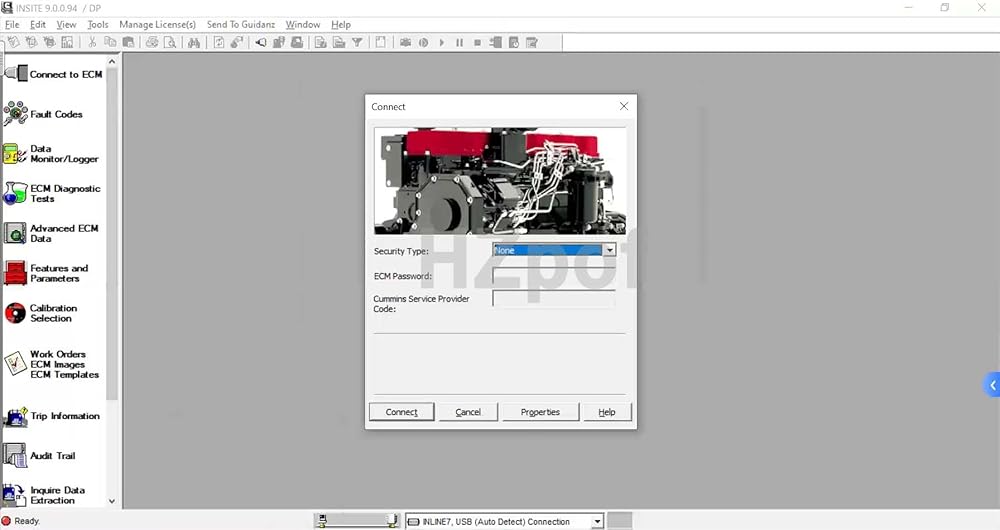Expand the Security Type dropdown
This screenshot has width=1000, height=530.
point(610,250)
